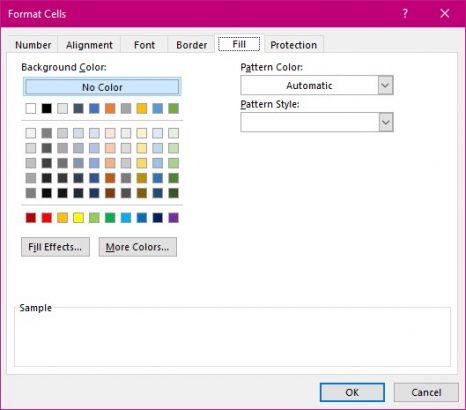Select the white swatch in the top row
Image resolution: width=466 pixels, height=410 pixels.
31,108
